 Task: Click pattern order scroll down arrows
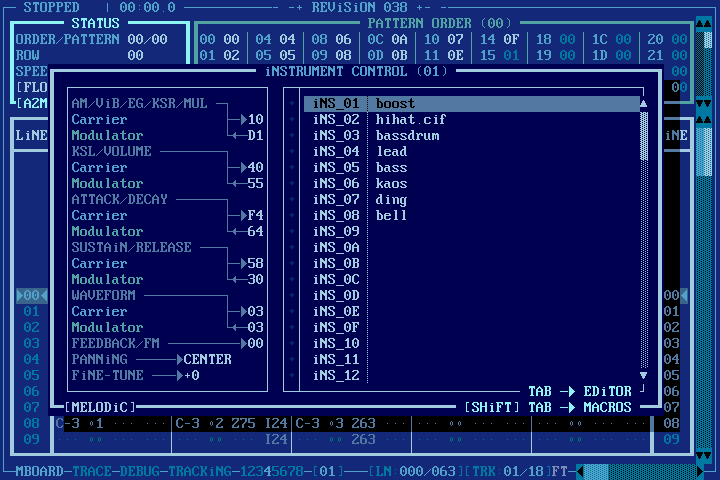pyautogui.click(x=703, y=104)
